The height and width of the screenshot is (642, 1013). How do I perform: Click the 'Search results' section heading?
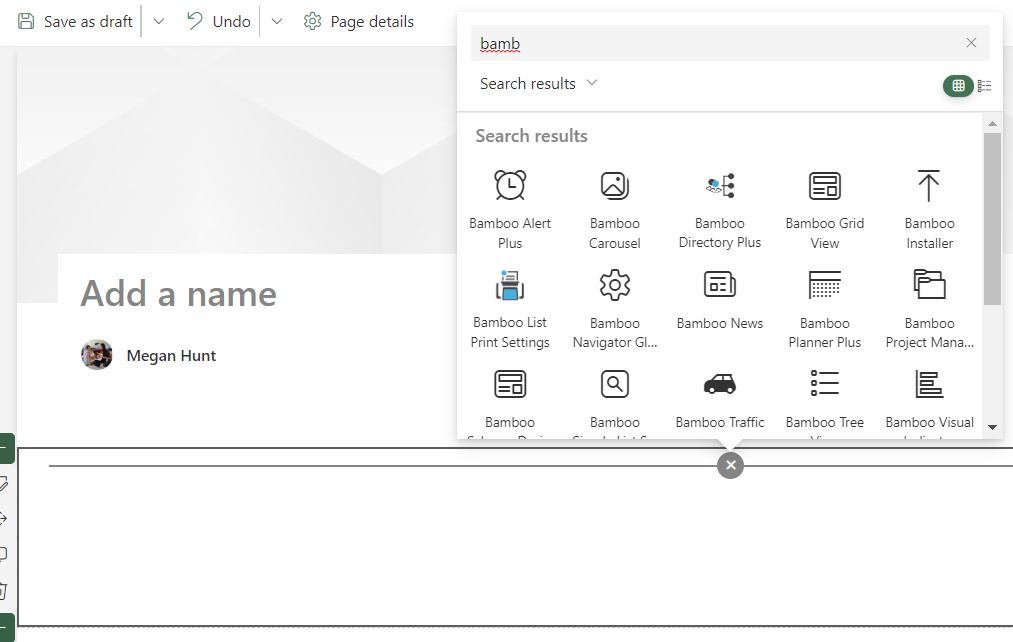click(x=532, y=136)
